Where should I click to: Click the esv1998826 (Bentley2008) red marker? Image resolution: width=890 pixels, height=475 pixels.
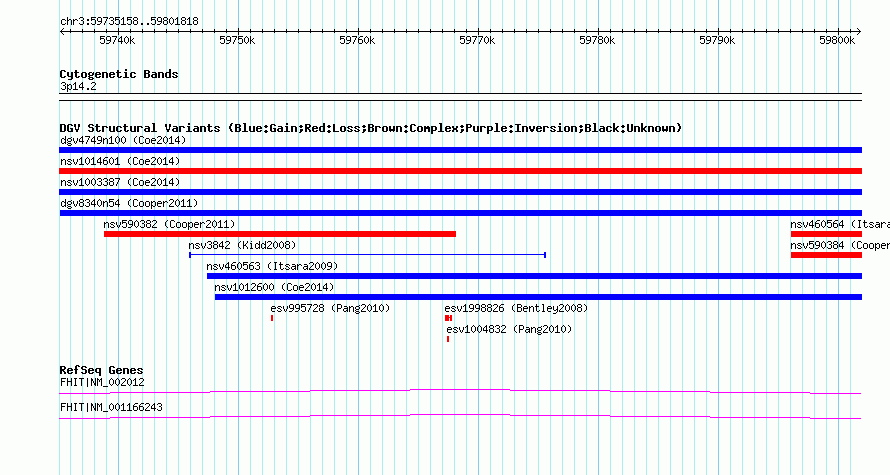(448, 318)
